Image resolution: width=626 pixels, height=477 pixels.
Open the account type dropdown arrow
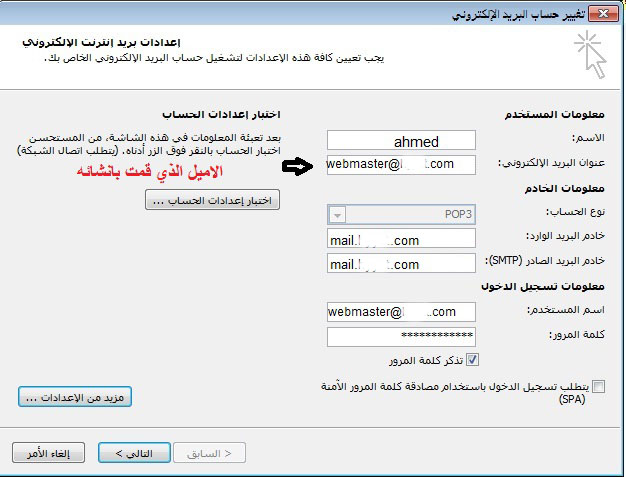[337, 215]
